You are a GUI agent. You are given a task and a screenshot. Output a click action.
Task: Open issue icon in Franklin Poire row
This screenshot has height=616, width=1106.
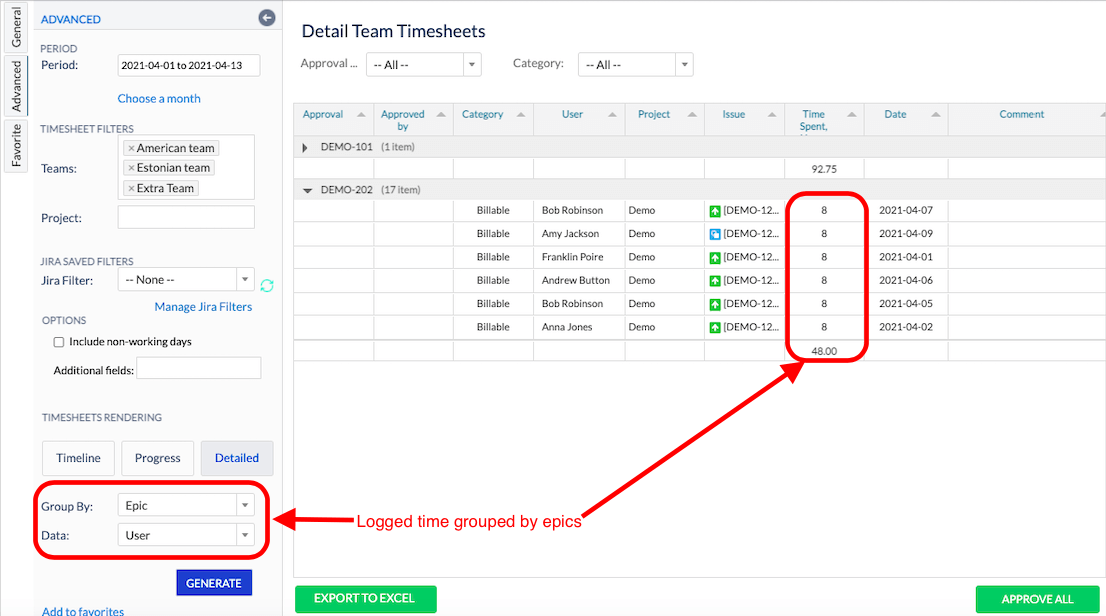(x=715, y=258)
